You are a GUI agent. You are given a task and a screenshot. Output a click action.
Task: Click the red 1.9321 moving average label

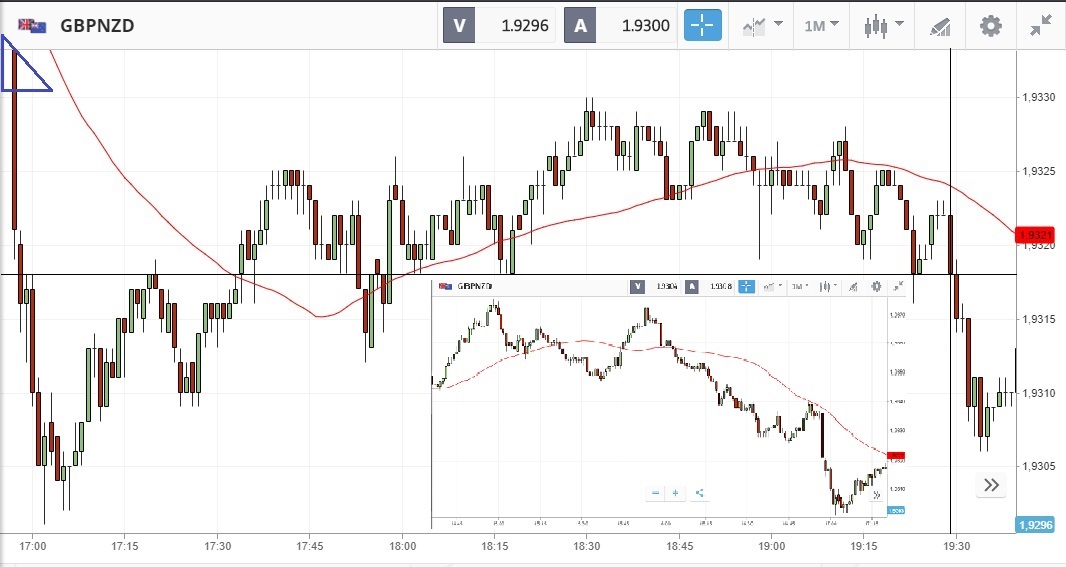[x=1035, y=236]
